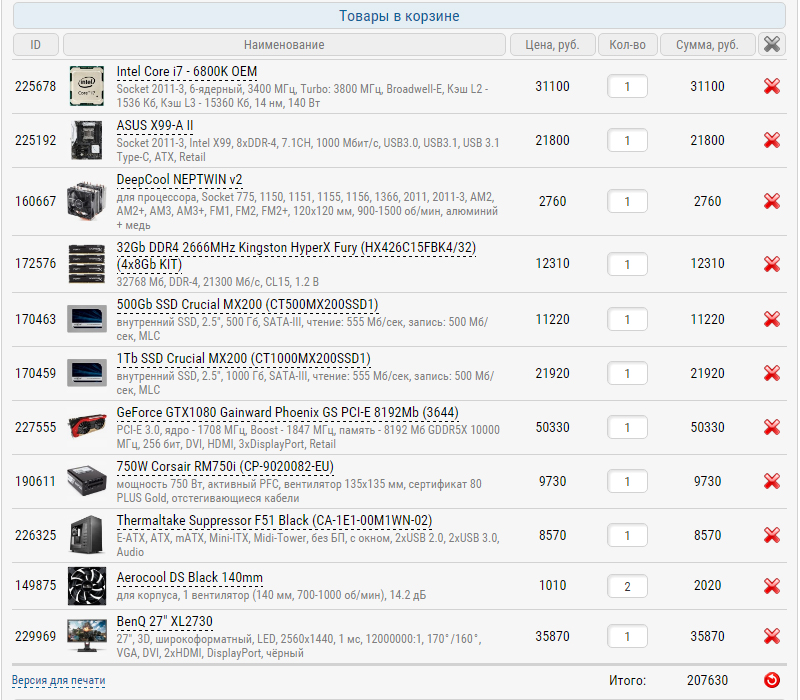
Task: Open 1Tb SSD Crucial MX200 link
Action: click(243, 359)
